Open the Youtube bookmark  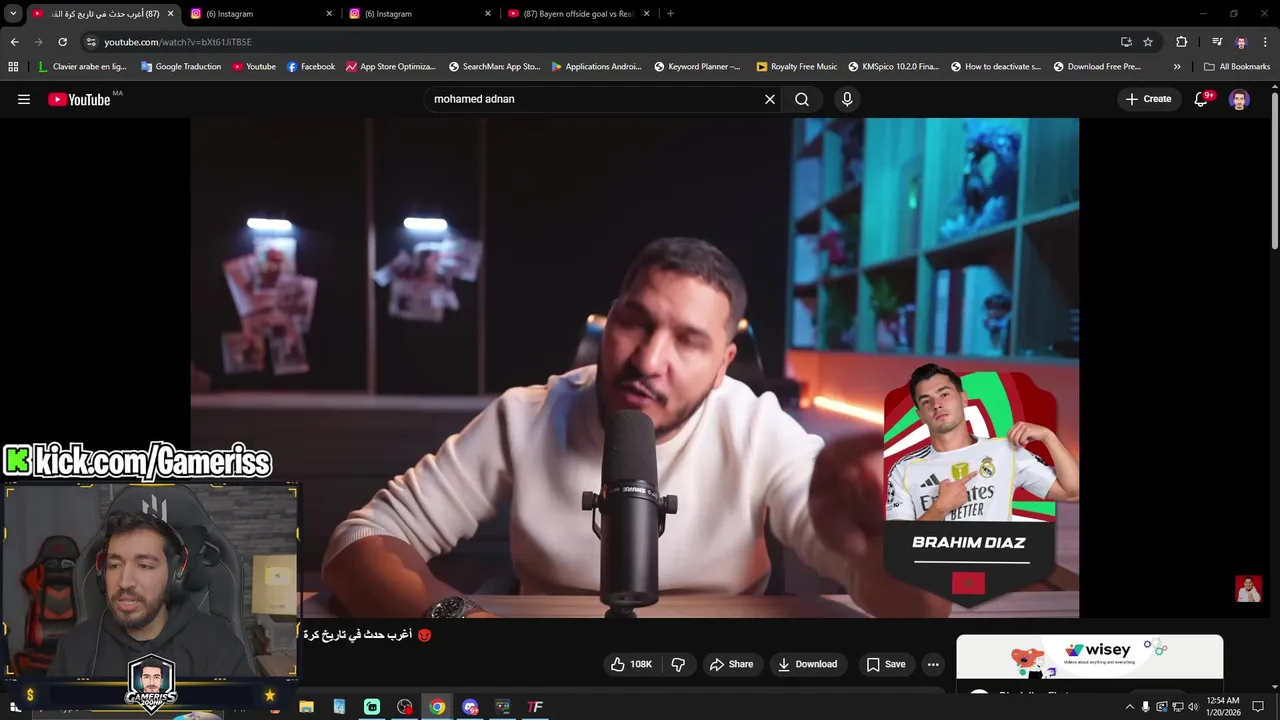pos(254,67)
